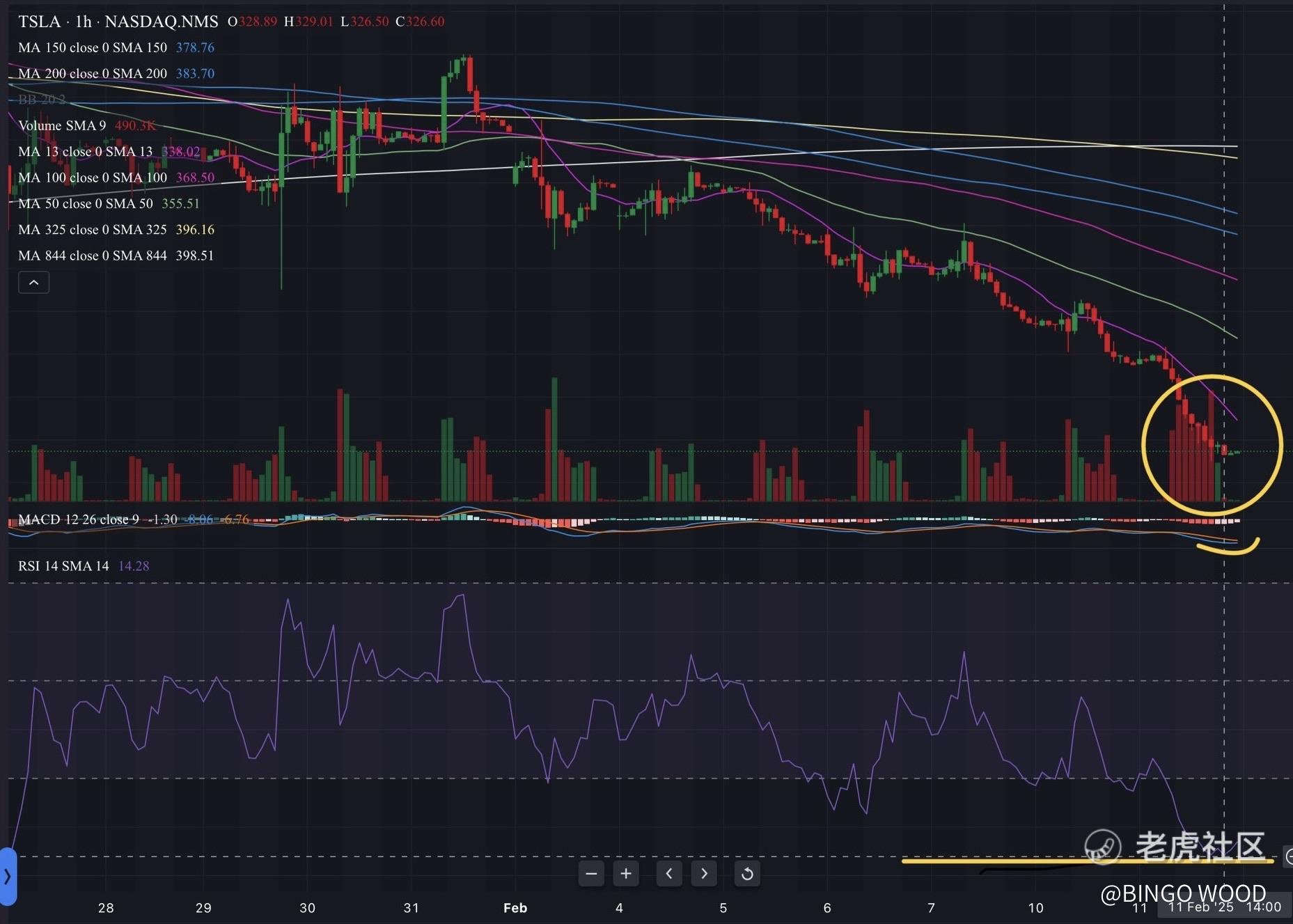The height and width of the screenshot is (924, 1293).
Task: Click the RSI value 14.28
Action: click(x=134, y=566)
